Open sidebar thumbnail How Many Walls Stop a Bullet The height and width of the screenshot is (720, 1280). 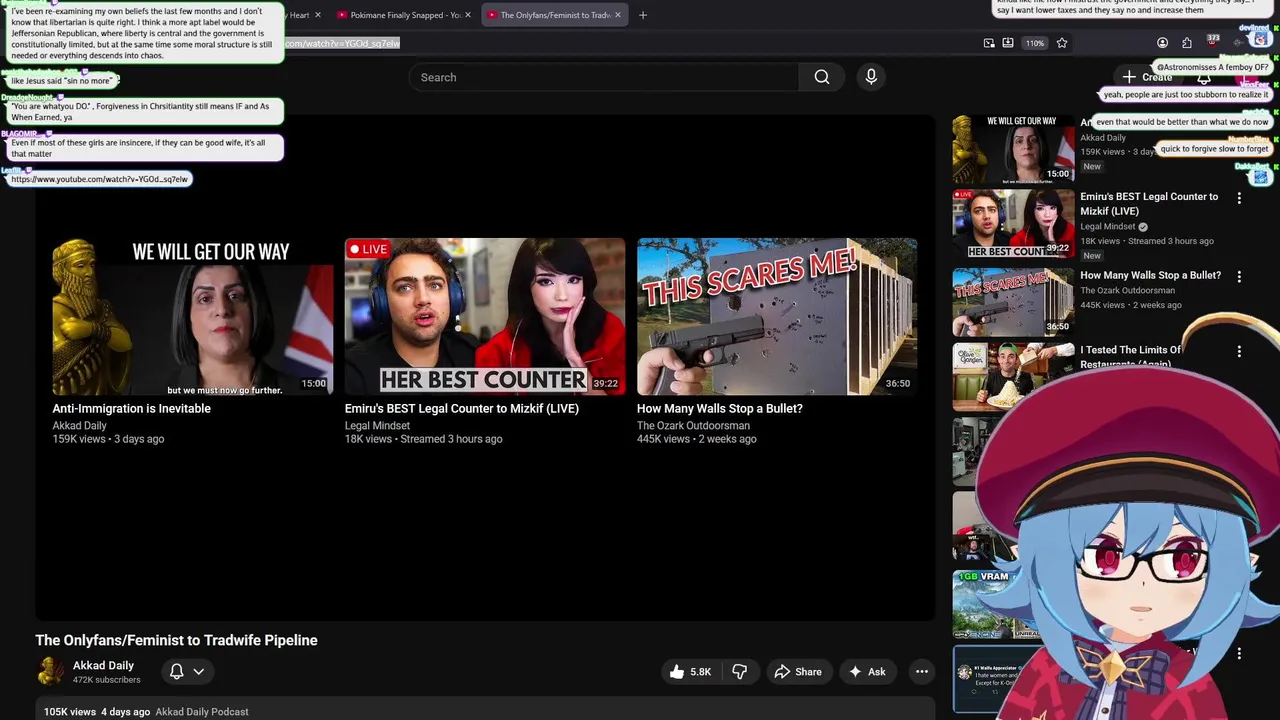[x=1013, y=301]
